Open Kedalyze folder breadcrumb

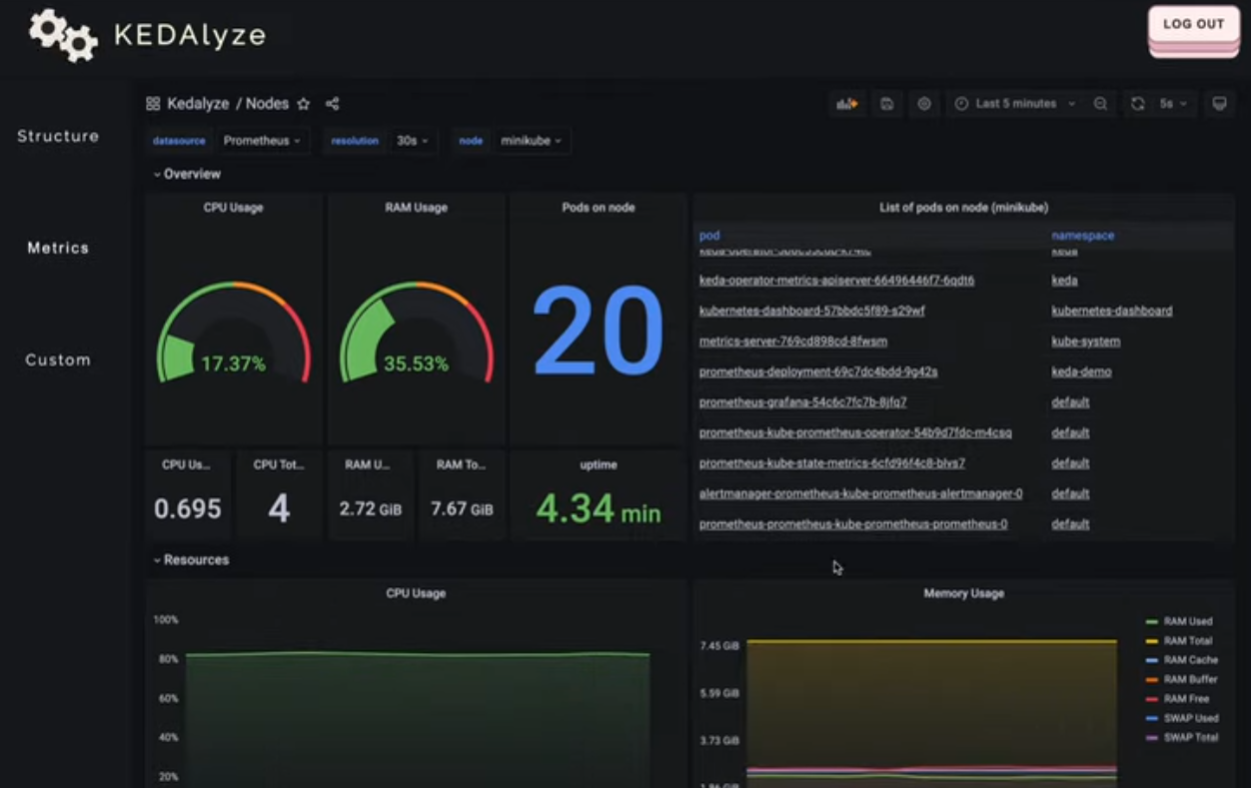point(198,104)
